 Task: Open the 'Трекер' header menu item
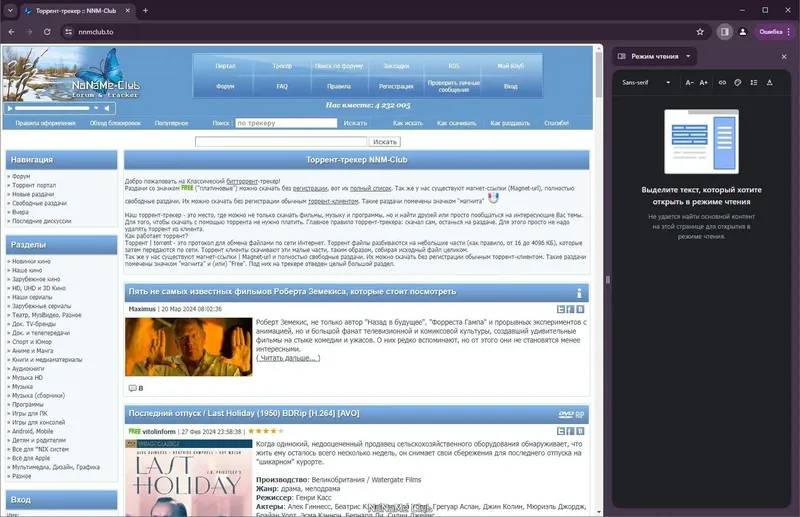tap(282, 66)
